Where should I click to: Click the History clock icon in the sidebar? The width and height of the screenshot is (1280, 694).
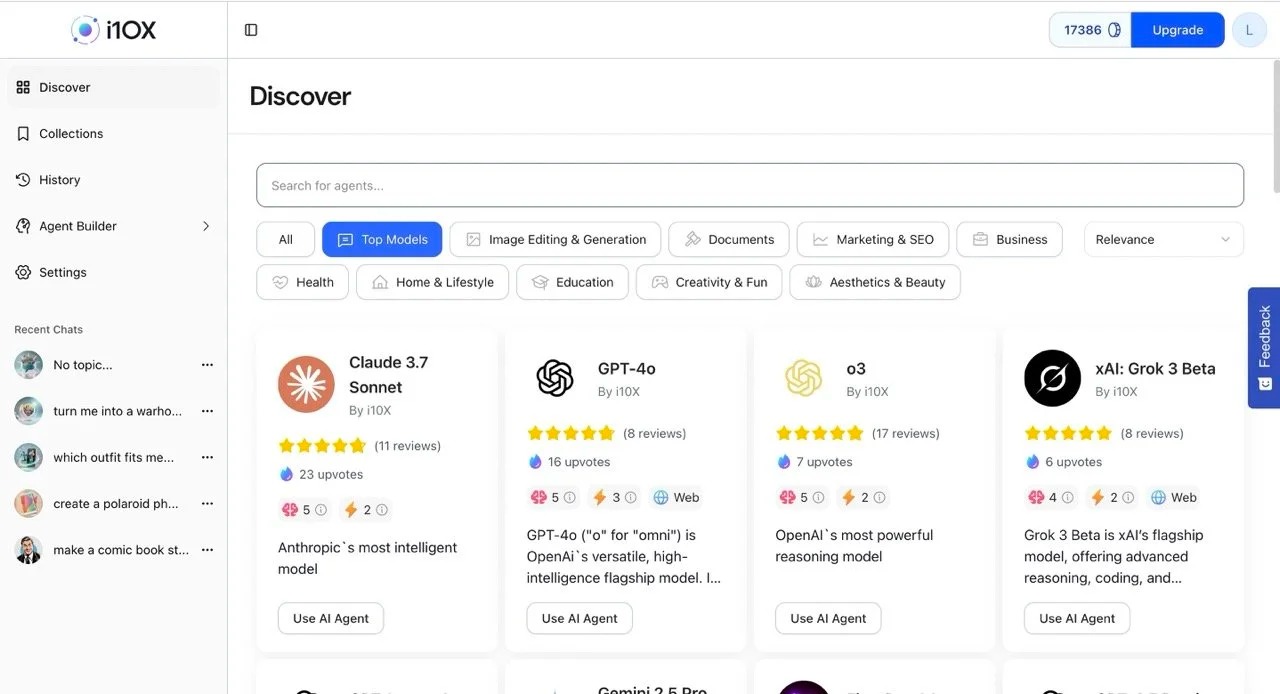click(22, 179)
